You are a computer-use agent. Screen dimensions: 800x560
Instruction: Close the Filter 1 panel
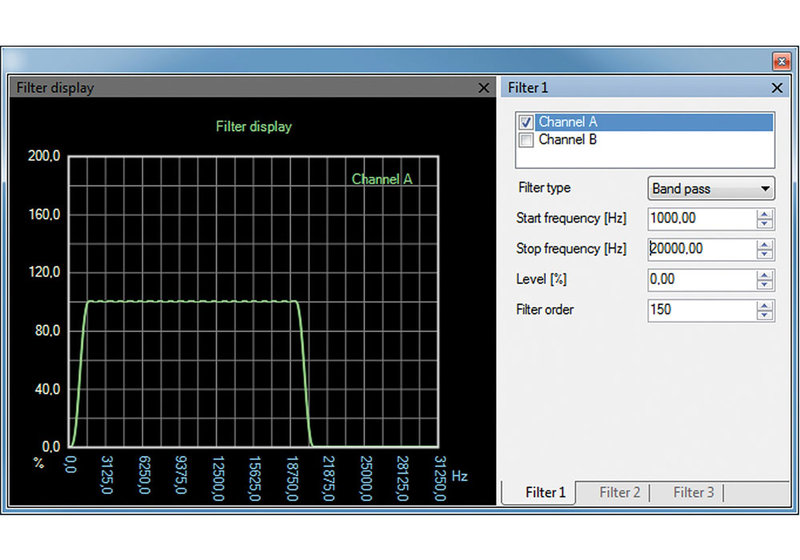click(777, 88)
